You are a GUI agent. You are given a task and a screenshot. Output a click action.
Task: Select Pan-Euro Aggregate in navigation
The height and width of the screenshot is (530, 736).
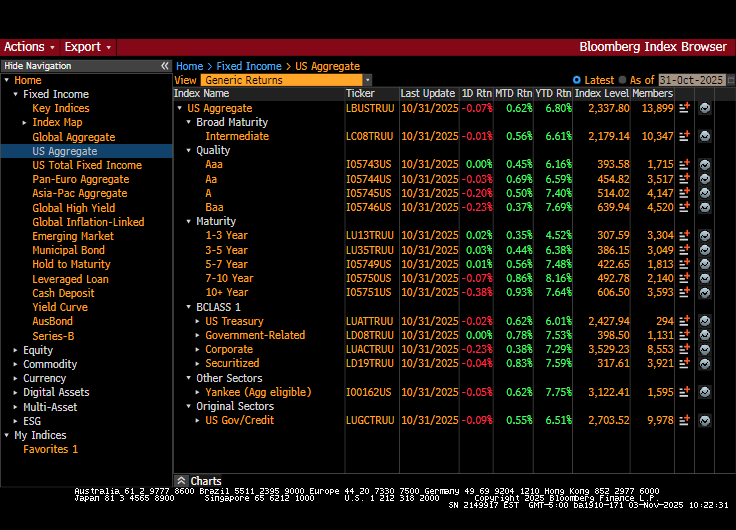tap(81, 179)
